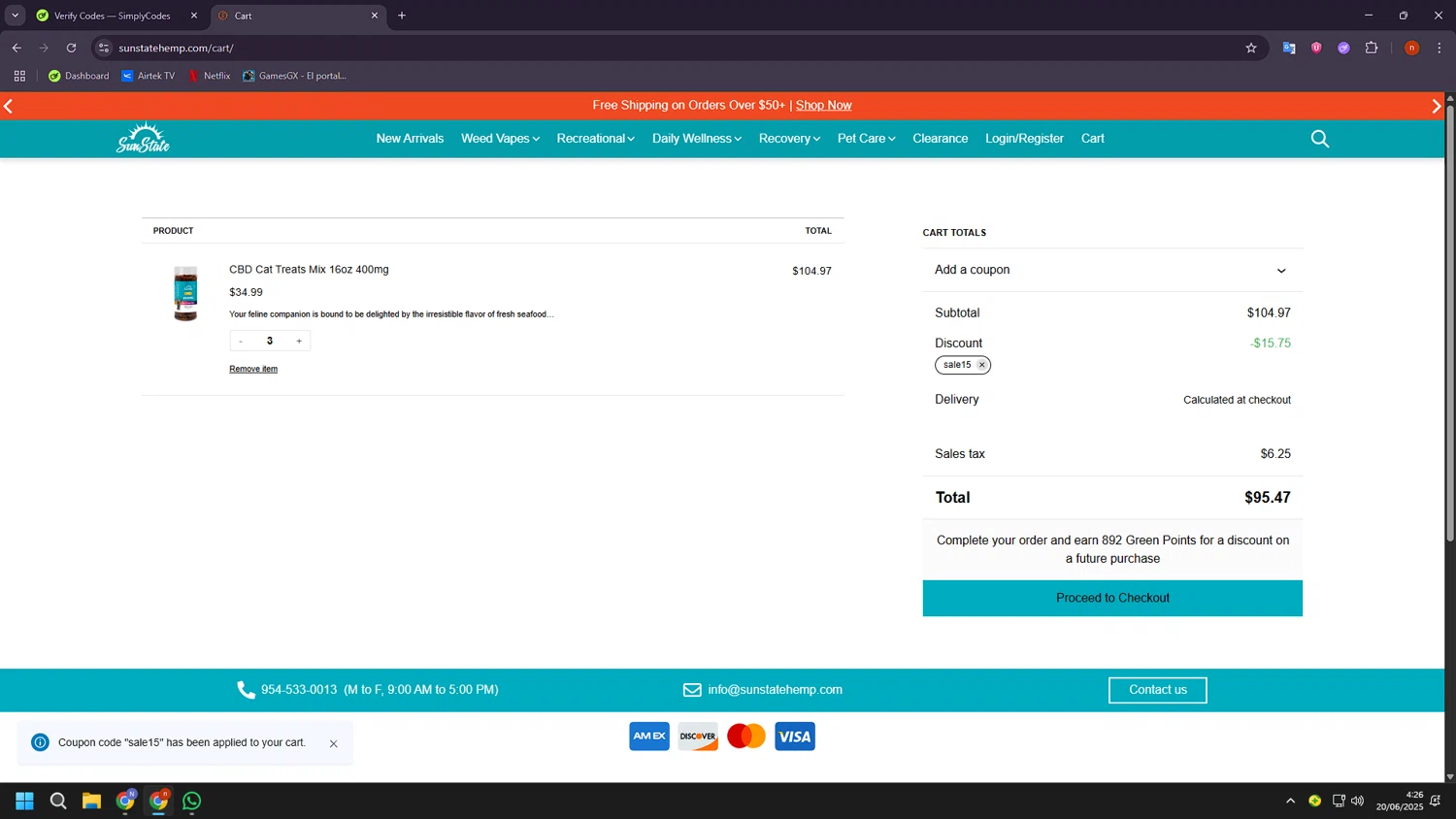Open the tab search dropdown
The image size is (1456, 819).
click(15, 16)
